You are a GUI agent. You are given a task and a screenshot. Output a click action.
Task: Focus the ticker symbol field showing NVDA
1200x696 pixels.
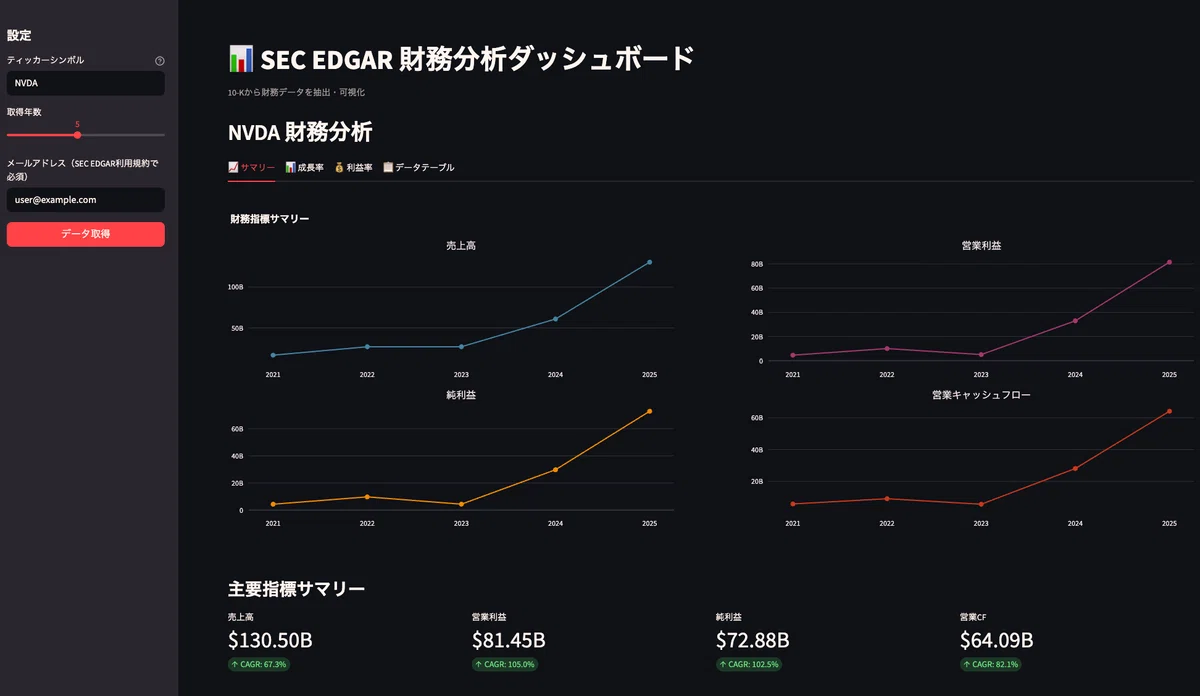tap(86, 83)
